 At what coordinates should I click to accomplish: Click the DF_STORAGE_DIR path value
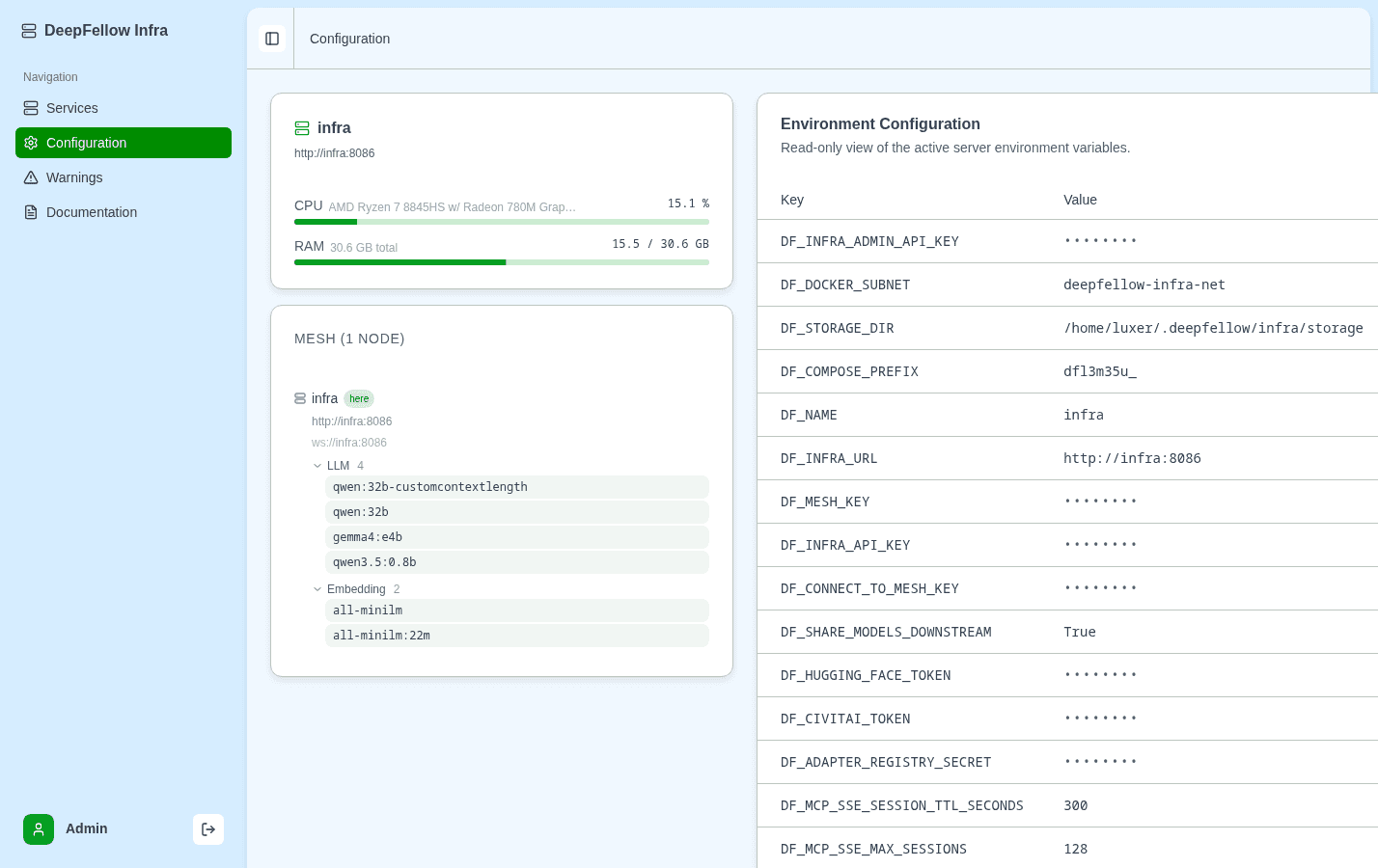pos(1214,328)
